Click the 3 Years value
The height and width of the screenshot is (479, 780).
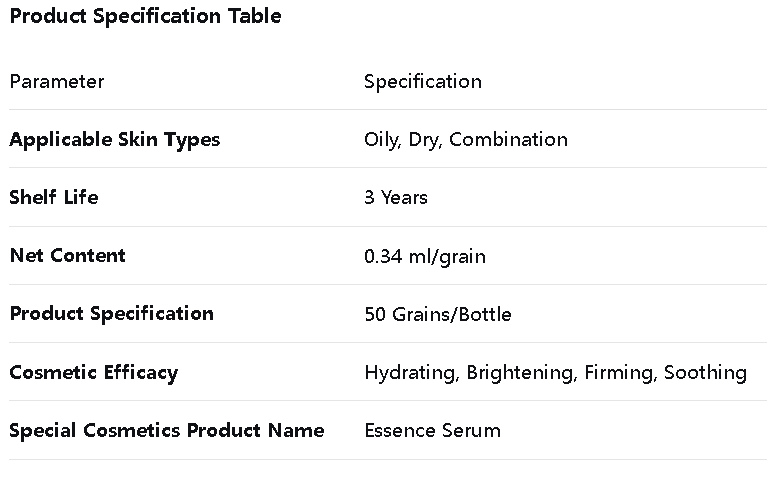tap(395, 198)
